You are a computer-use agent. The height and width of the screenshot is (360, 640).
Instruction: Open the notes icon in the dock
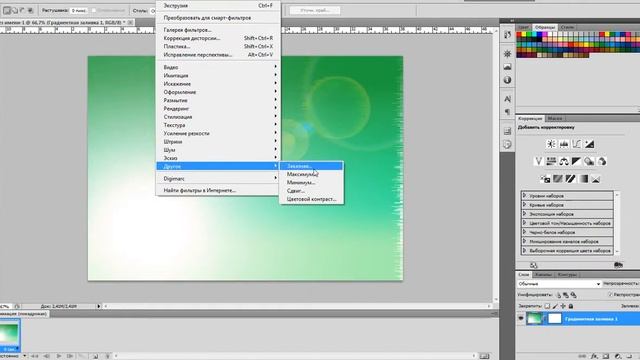tap(507, 144)
